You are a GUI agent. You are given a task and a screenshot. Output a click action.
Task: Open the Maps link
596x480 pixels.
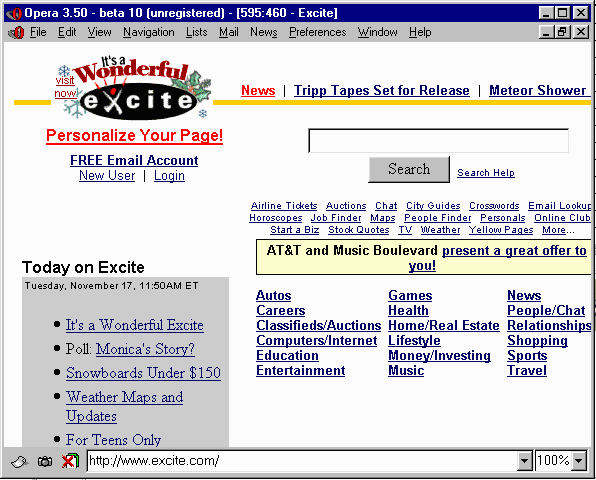coord(383,218)
